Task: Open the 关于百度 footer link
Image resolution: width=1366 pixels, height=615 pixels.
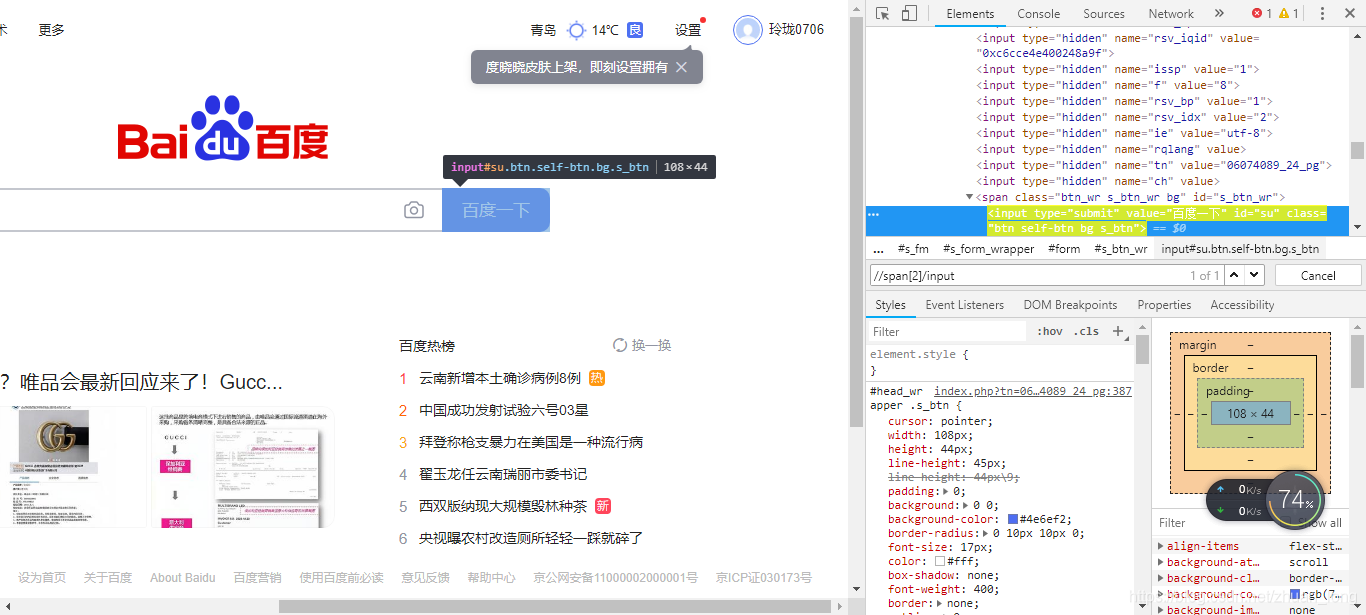Action: pyautogui.click(x=108, y=577)
